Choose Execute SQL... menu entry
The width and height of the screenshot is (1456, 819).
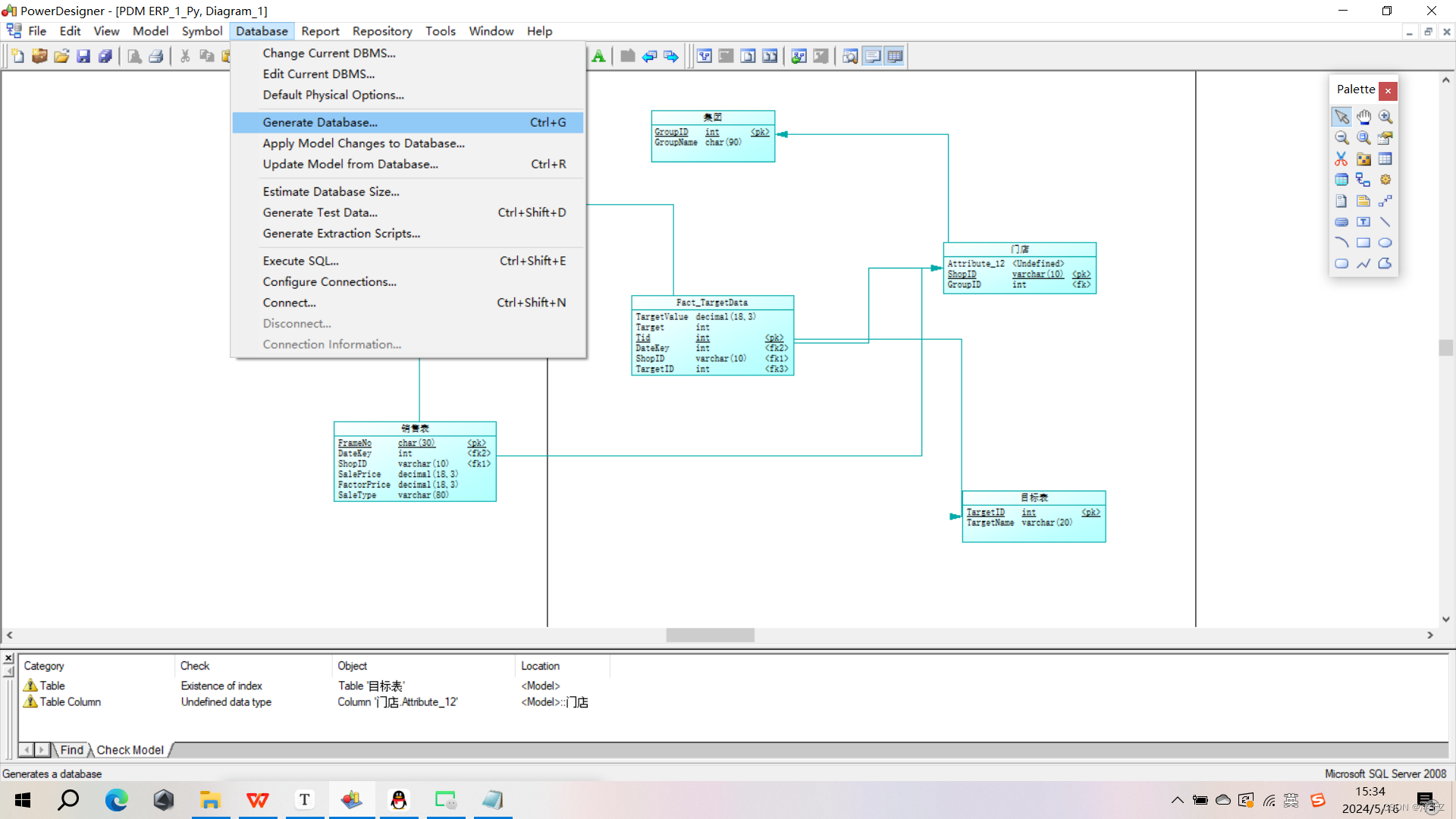point(408,261)
